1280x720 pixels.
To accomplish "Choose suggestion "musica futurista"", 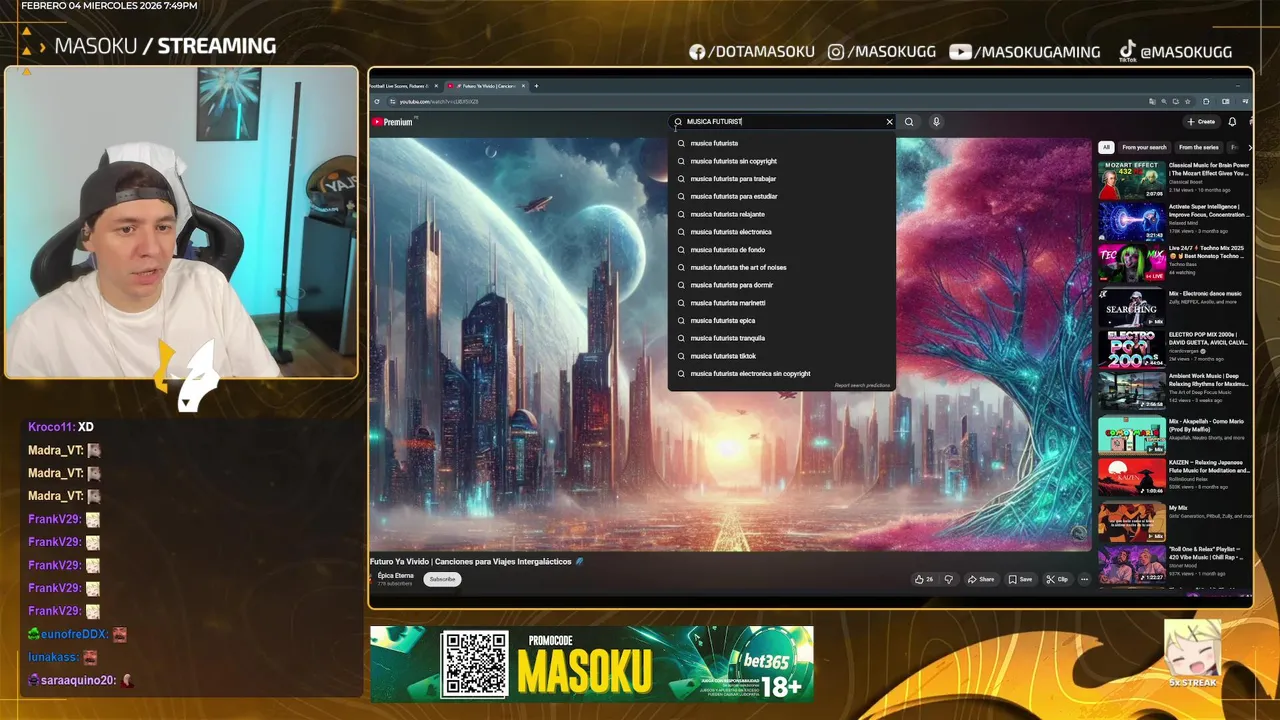I will [x=782, y=143].
